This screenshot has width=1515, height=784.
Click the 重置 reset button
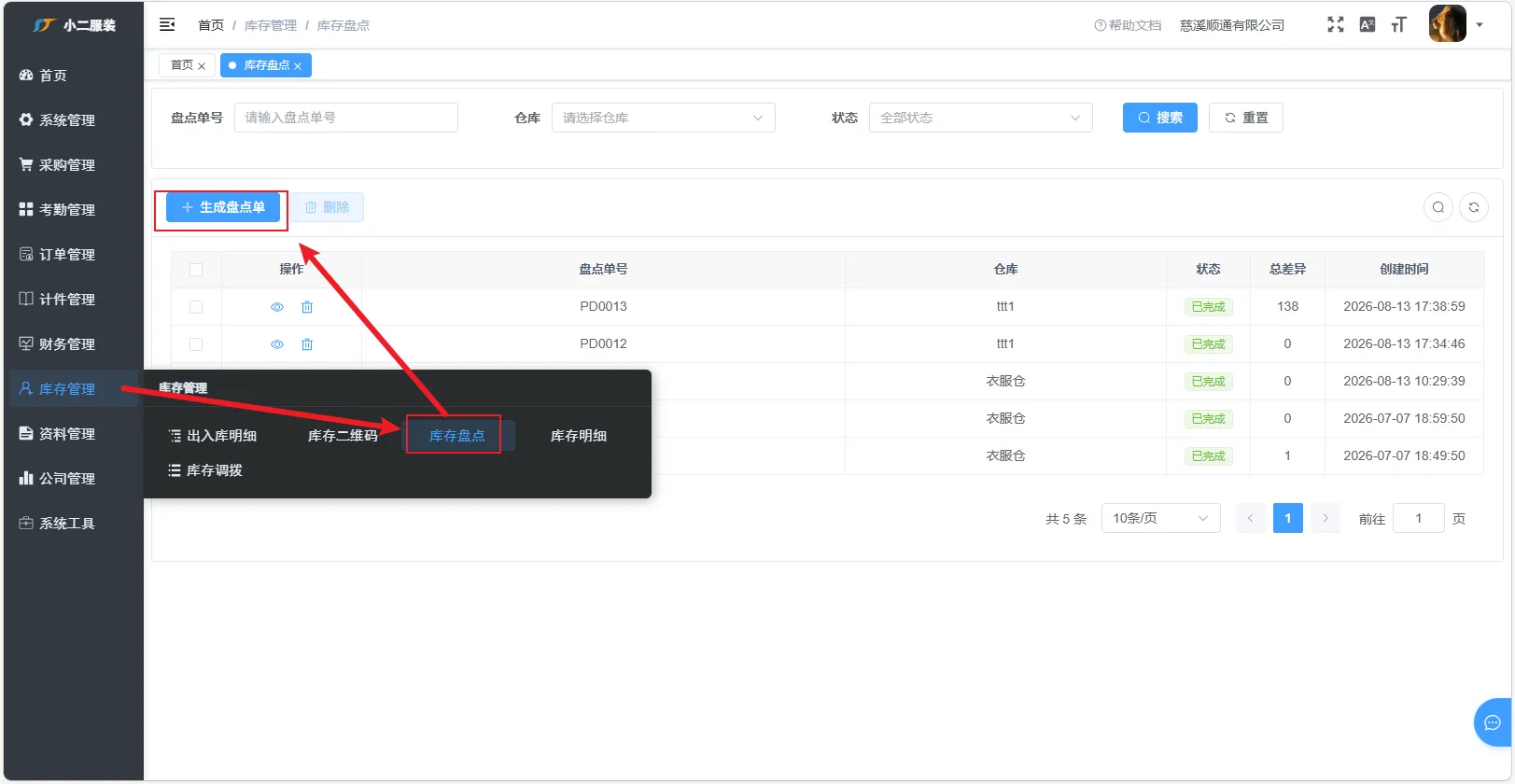coord(1246,118)
